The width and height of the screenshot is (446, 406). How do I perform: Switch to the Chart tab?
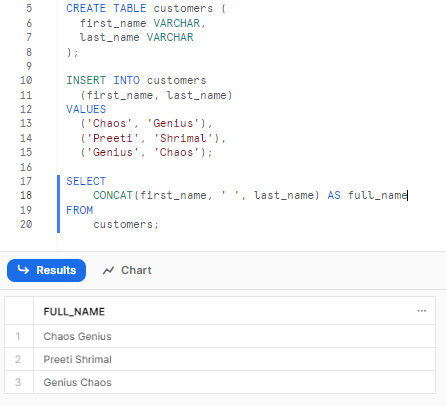pos(127,270)
